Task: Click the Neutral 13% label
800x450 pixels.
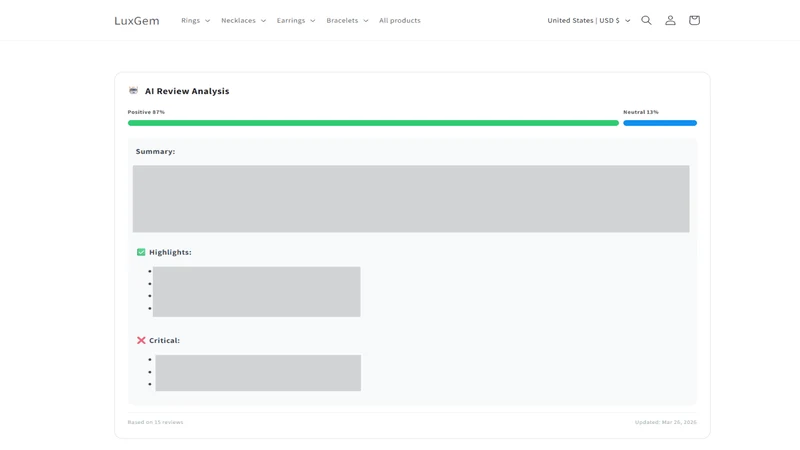Action: pyautogui.click(x=641, y=112)
